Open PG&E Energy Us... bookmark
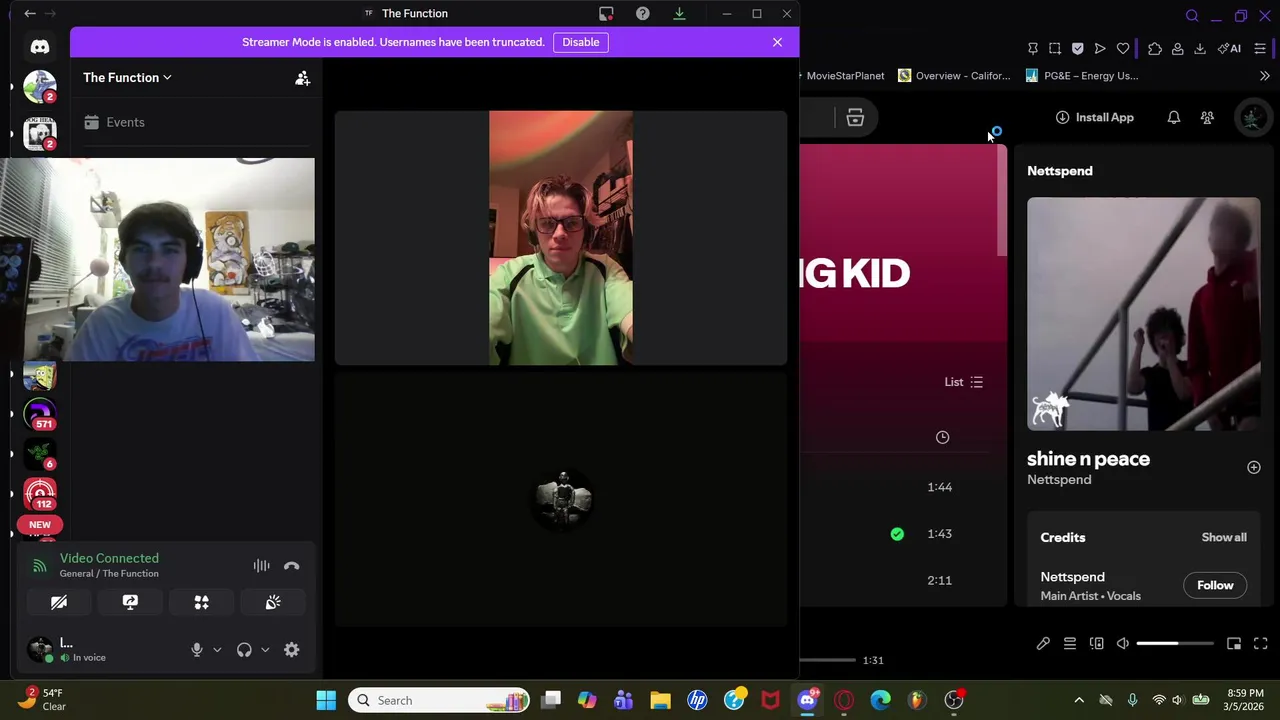This screenshot has width=1280, height=720. point(1082,76)
